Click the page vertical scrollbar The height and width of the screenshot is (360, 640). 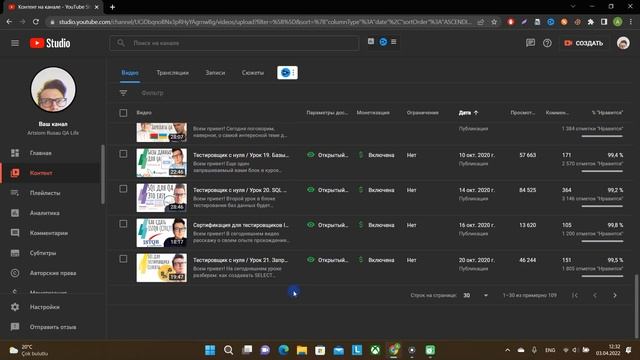pyautogui.click(x=636, y=306)
